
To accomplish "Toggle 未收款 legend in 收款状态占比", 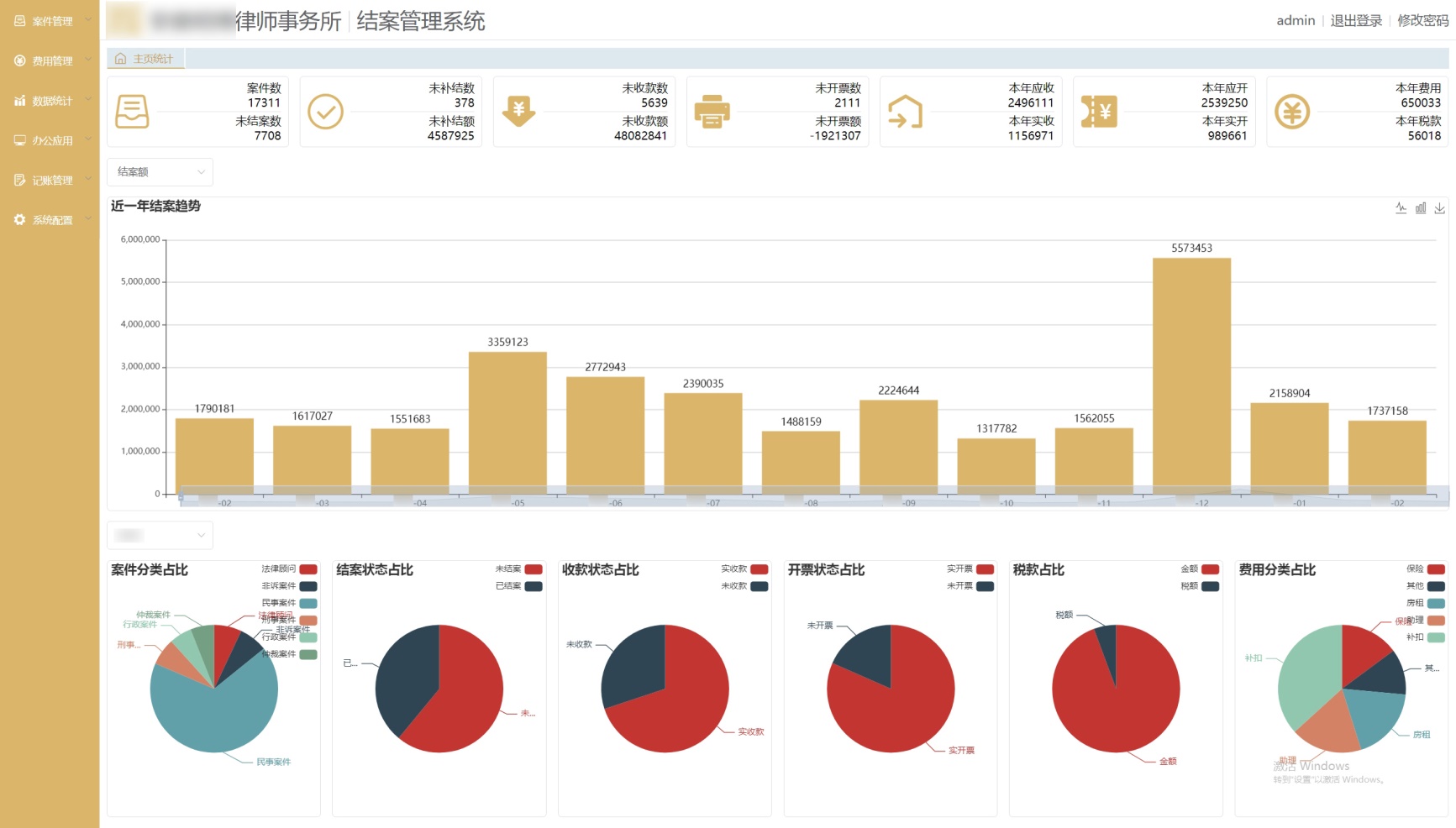I will [744, 586].
